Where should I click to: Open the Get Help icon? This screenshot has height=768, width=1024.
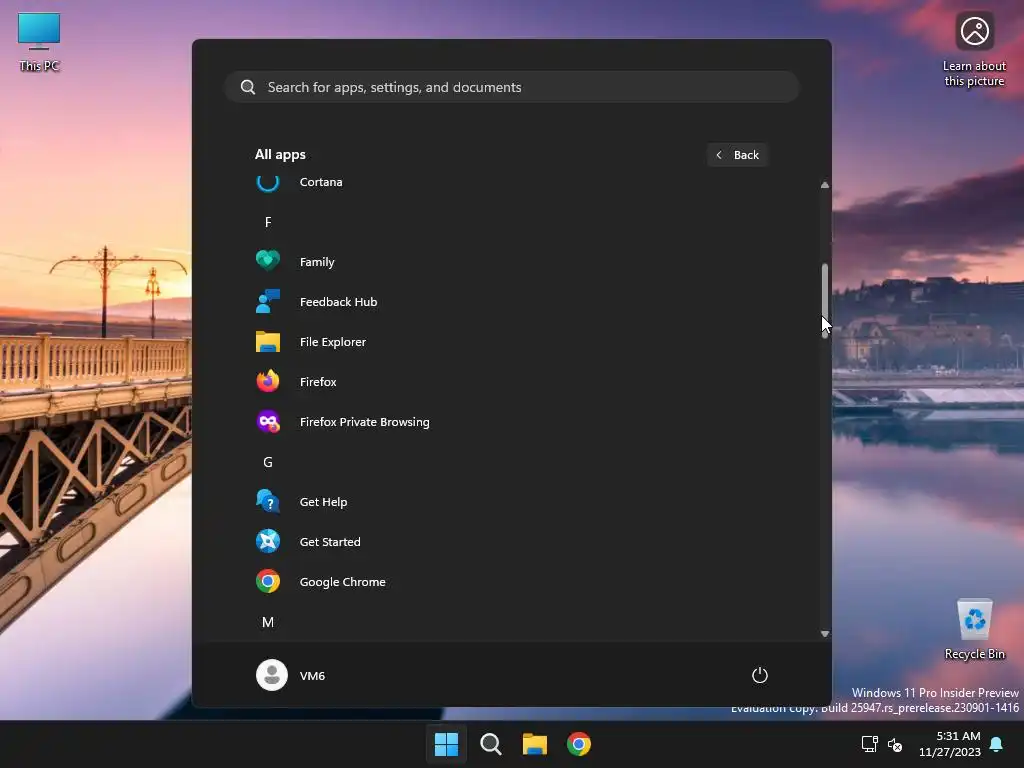tap(268, 502)
